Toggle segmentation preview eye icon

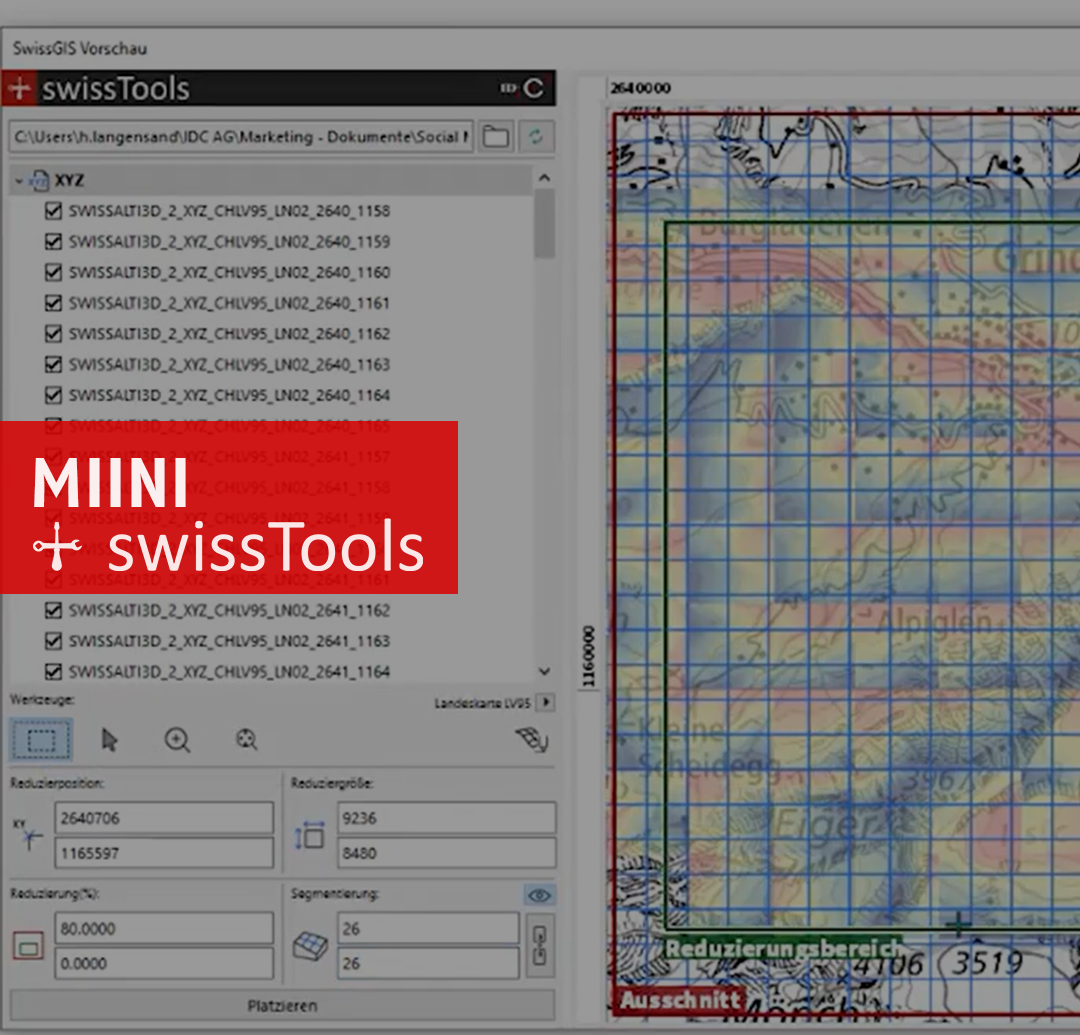coord(539,895)
